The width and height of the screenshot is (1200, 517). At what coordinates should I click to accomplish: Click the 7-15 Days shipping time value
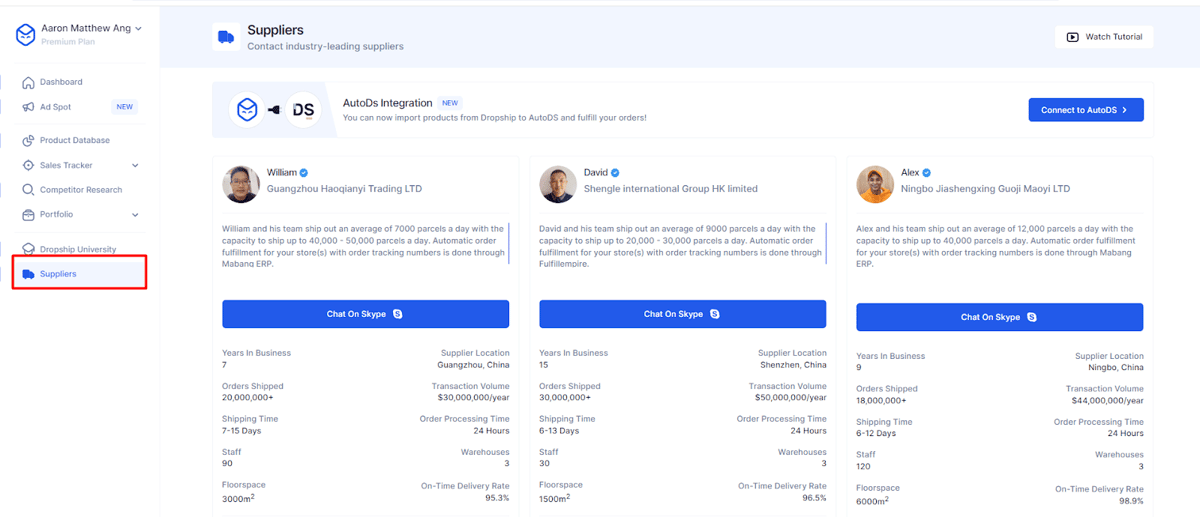point(241,431)
